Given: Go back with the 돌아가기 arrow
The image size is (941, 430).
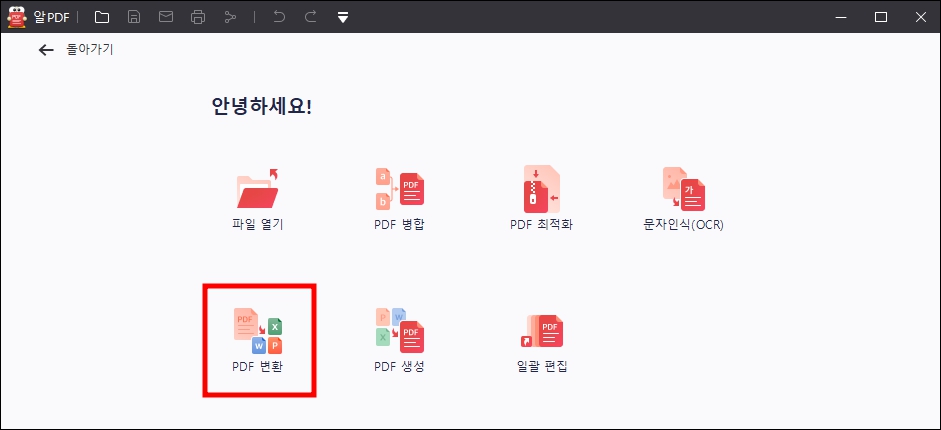Looking at the screenshot, I should coord(46,50).
